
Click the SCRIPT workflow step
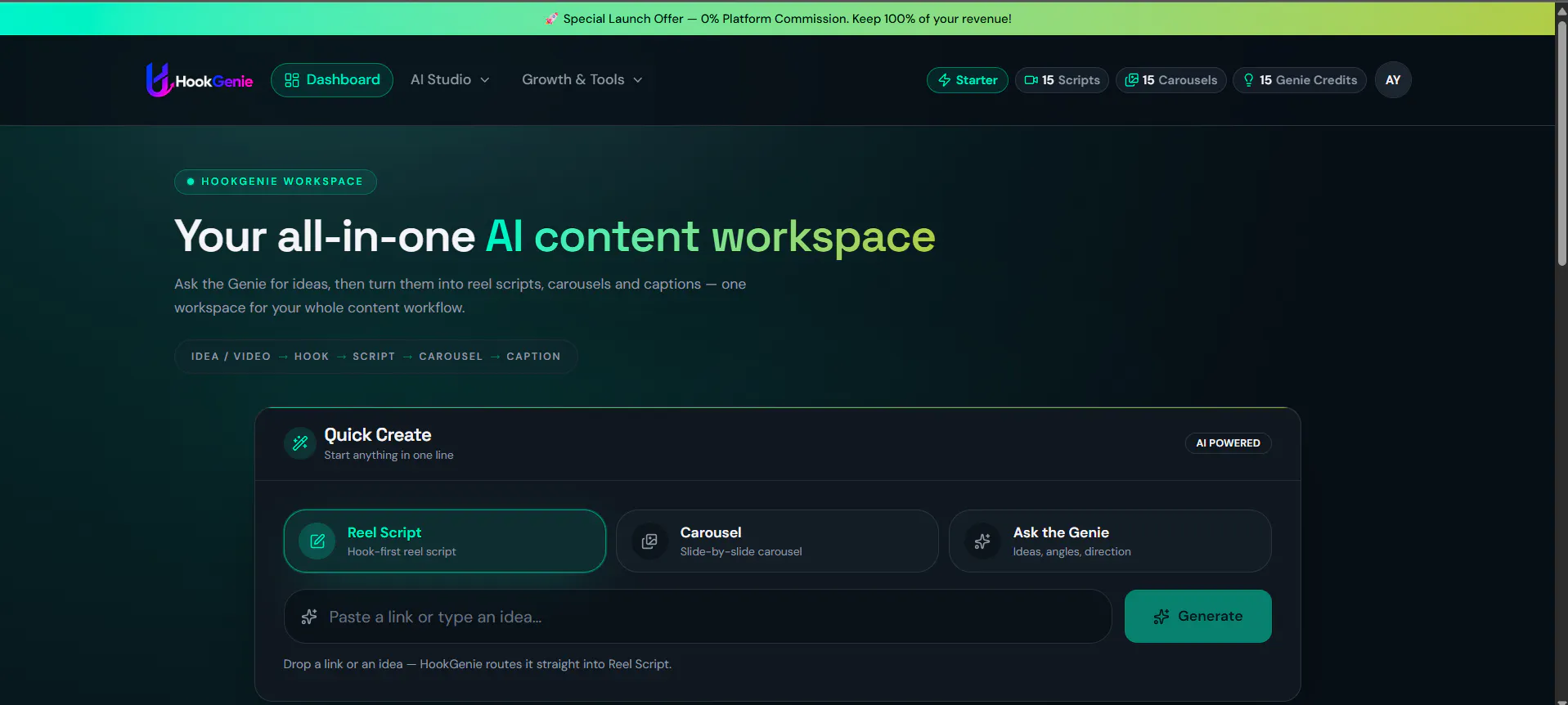[x=374, y=357]
